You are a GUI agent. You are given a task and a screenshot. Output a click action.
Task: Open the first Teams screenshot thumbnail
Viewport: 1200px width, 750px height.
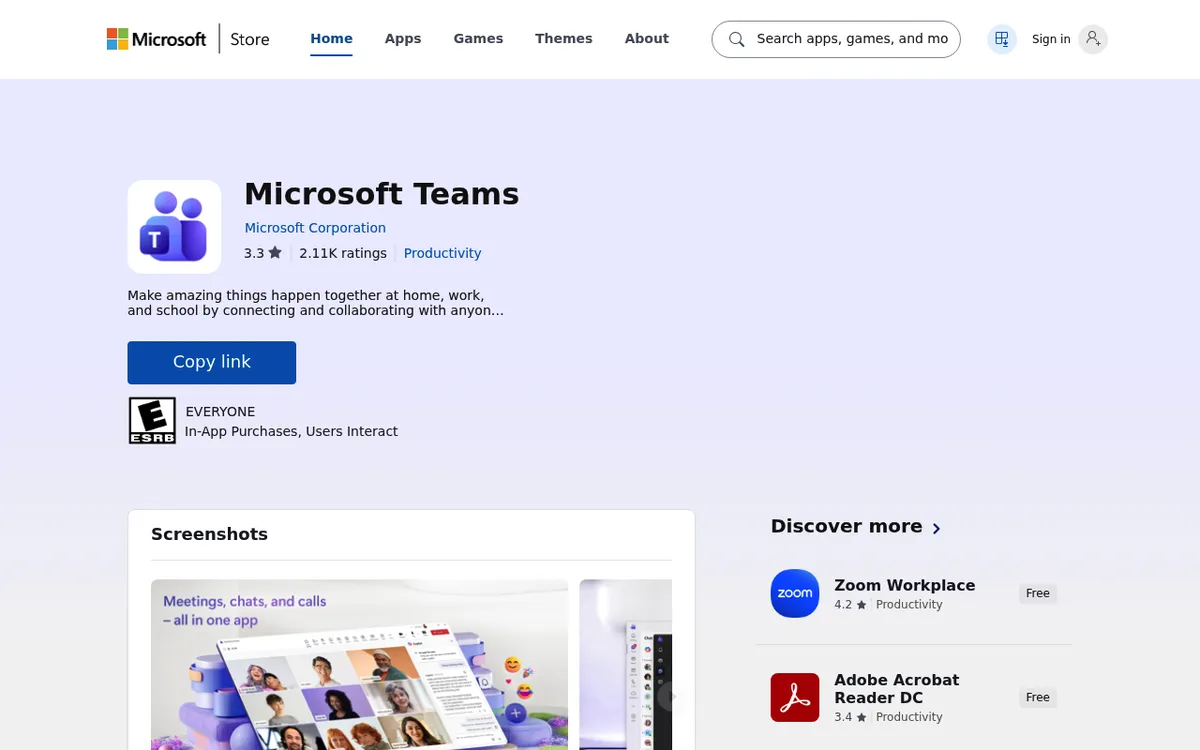[x=359, y=664]
